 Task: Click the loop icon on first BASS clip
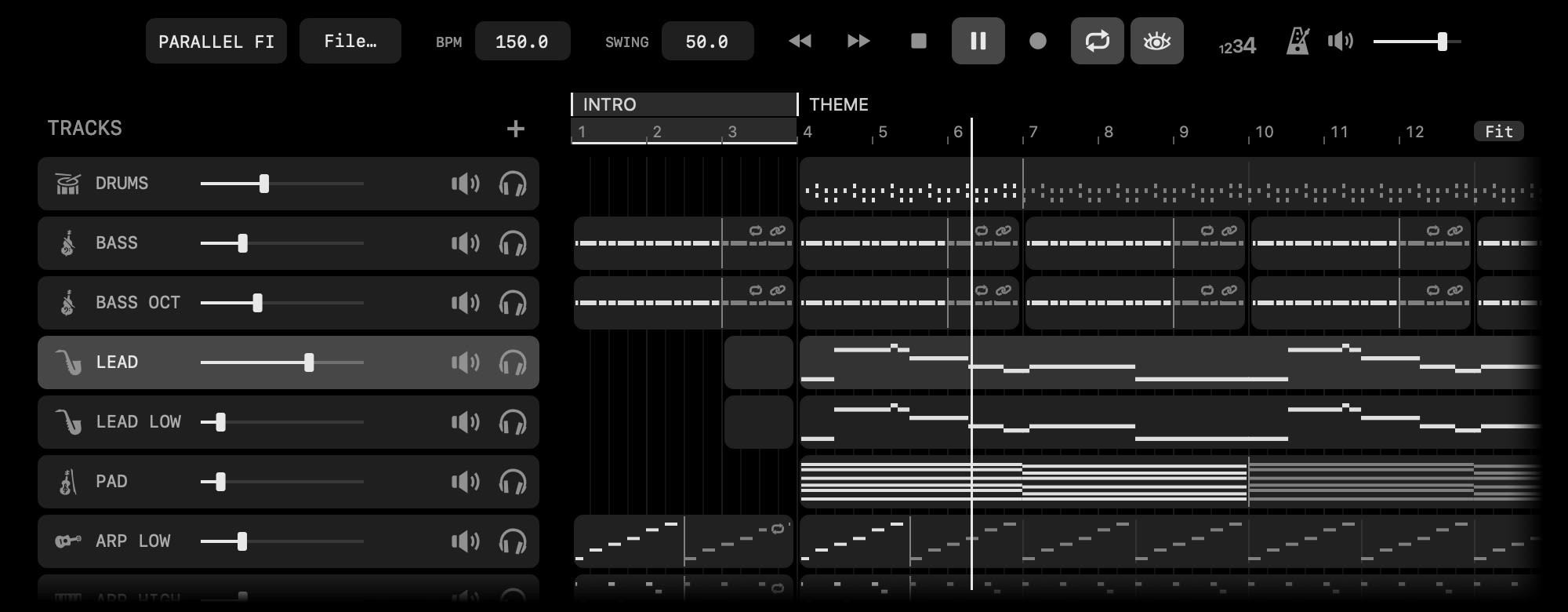756,231
